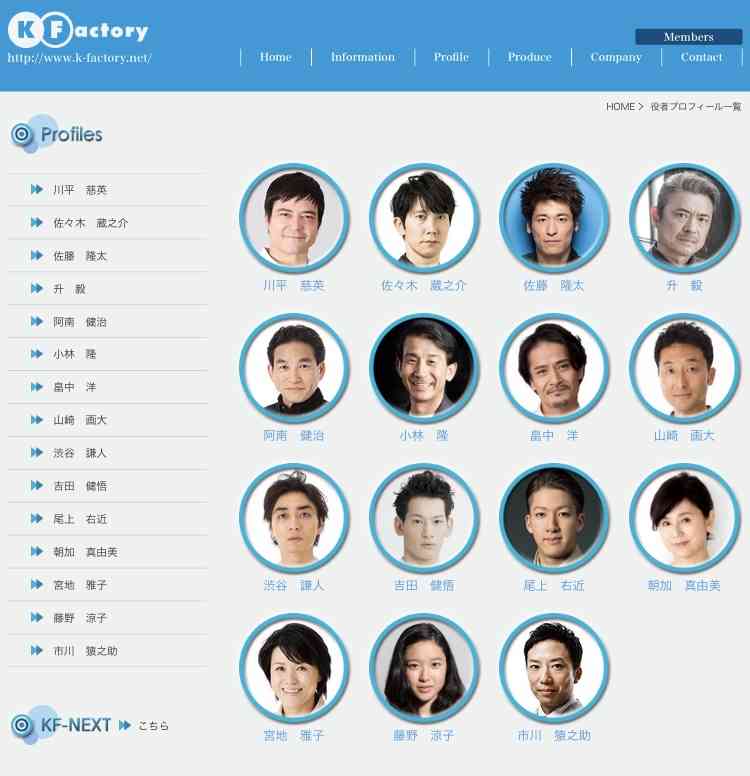The width and height of the screenshot is (750, 776).
Task: Click the arrow icon next to 升 毅
Action: pos(37,289)
